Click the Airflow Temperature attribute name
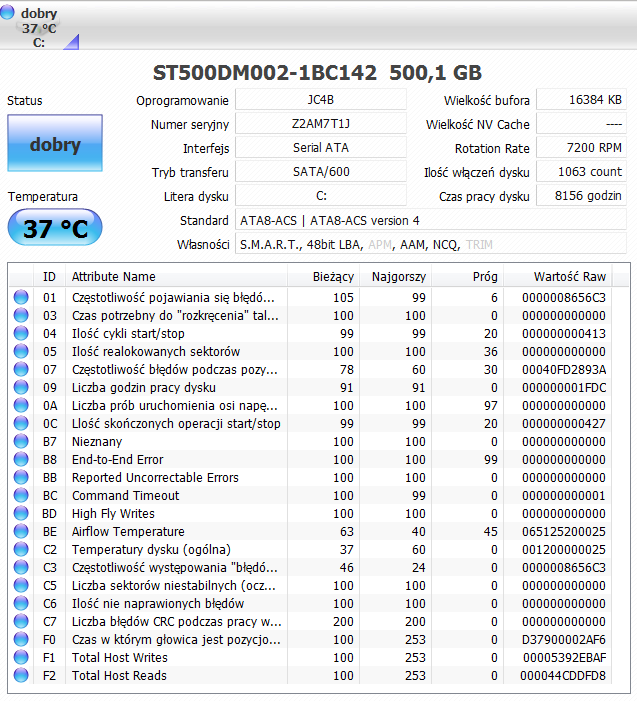637x701 pixels. 128,532
